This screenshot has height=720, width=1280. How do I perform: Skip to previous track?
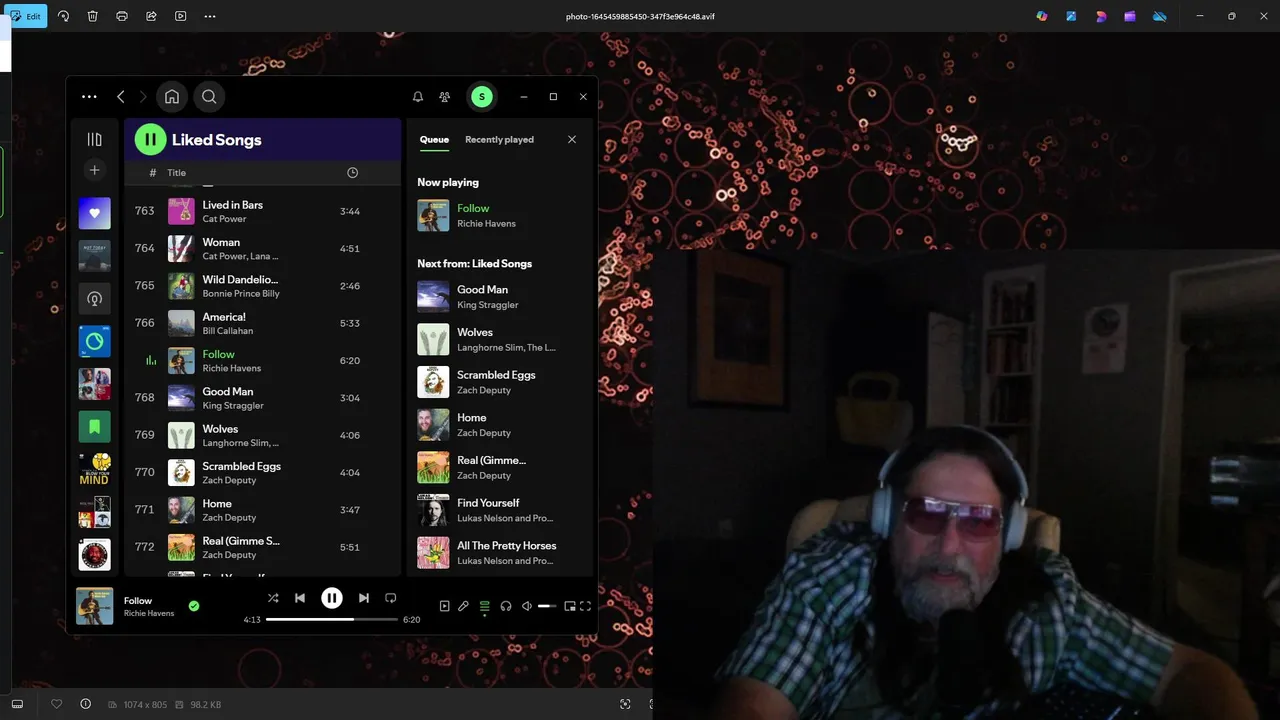300,598
